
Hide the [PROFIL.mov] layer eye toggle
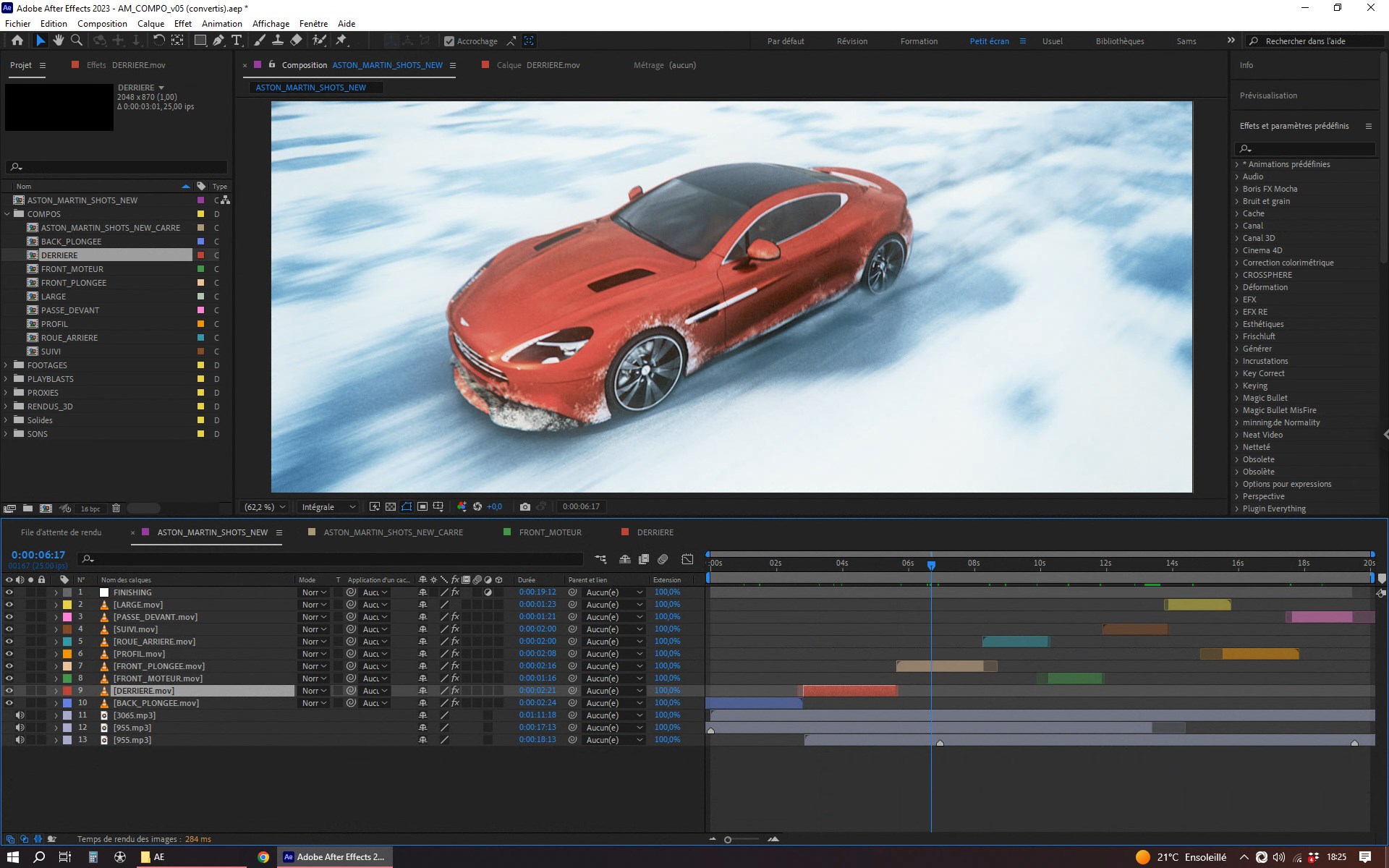click(9, 654)
